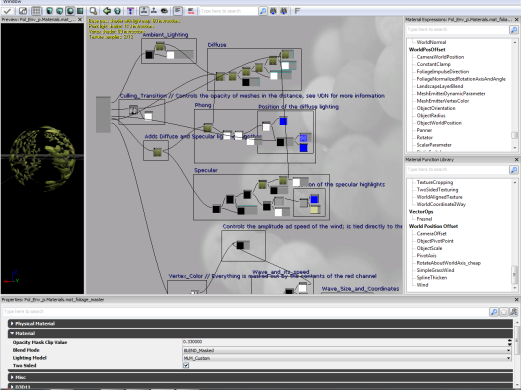This screenshot has height=390, width=523.
Task: Expand the Physical Material section
Action: [x=260, y=324]
